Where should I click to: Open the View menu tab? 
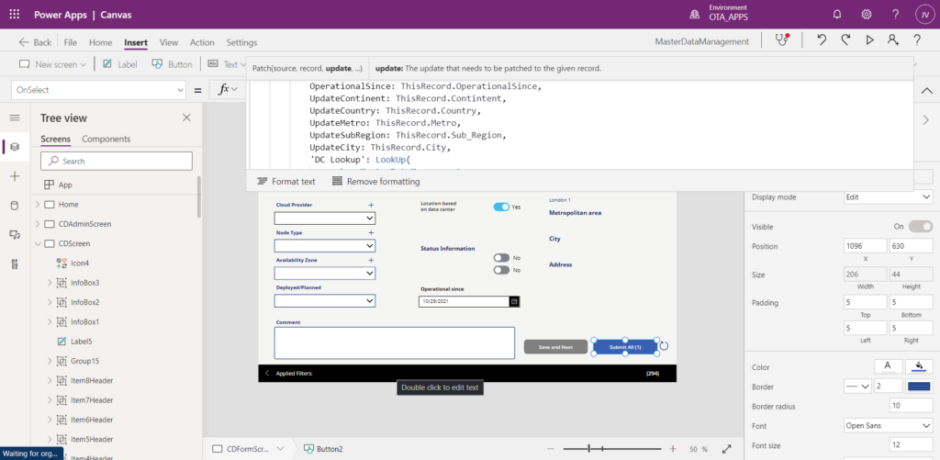[168, 43]
